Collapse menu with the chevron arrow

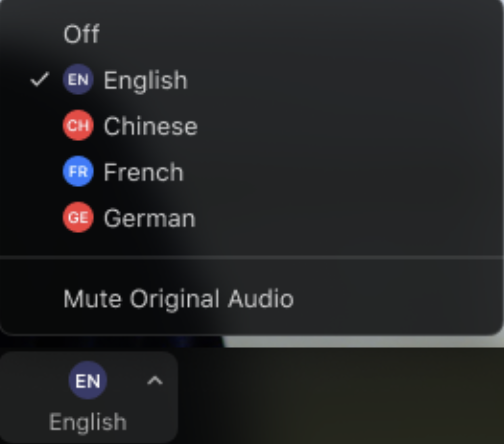(155, 380)
